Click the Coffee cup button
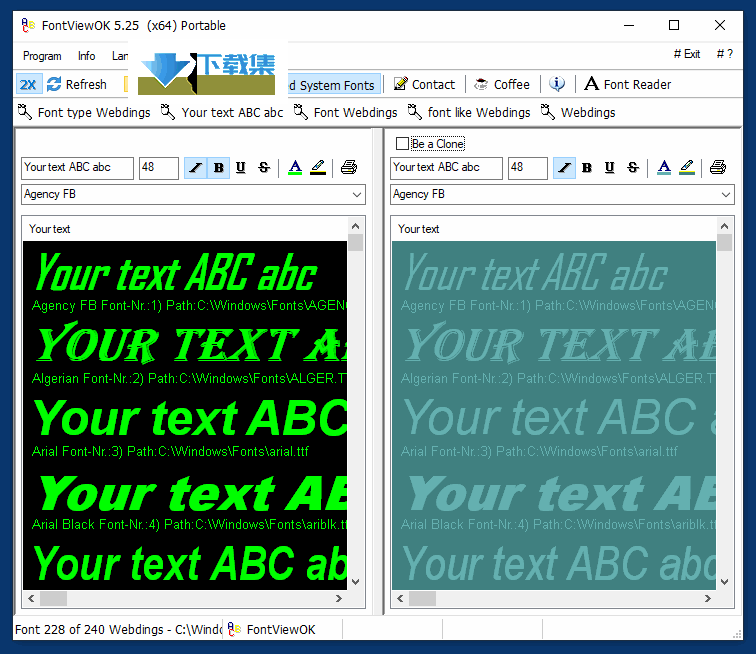This screenshot has width=756, height=654. click(502, 84)
